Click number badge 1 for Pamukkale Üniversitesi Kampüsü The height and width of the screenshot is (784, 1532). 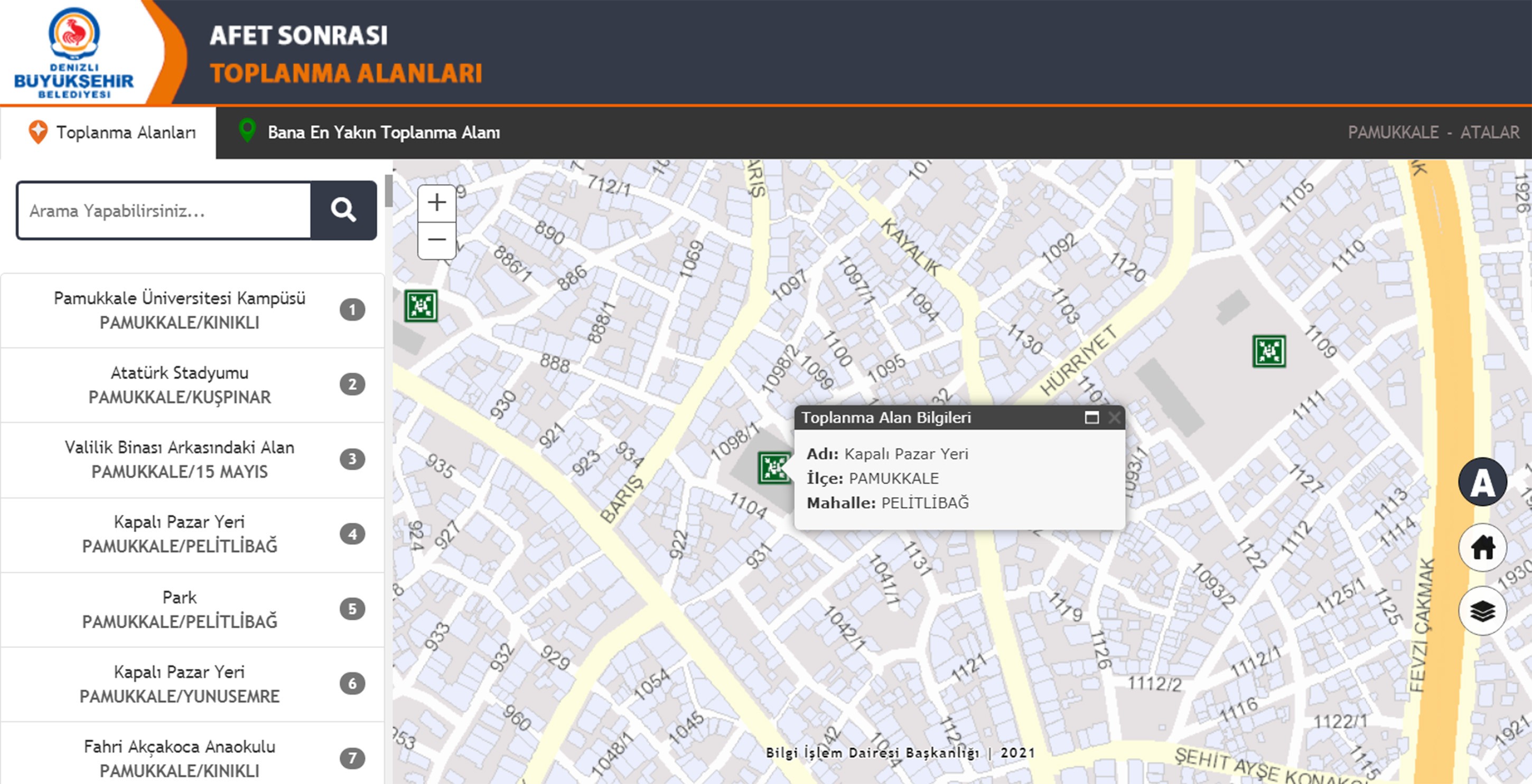(x=352, y=310)
